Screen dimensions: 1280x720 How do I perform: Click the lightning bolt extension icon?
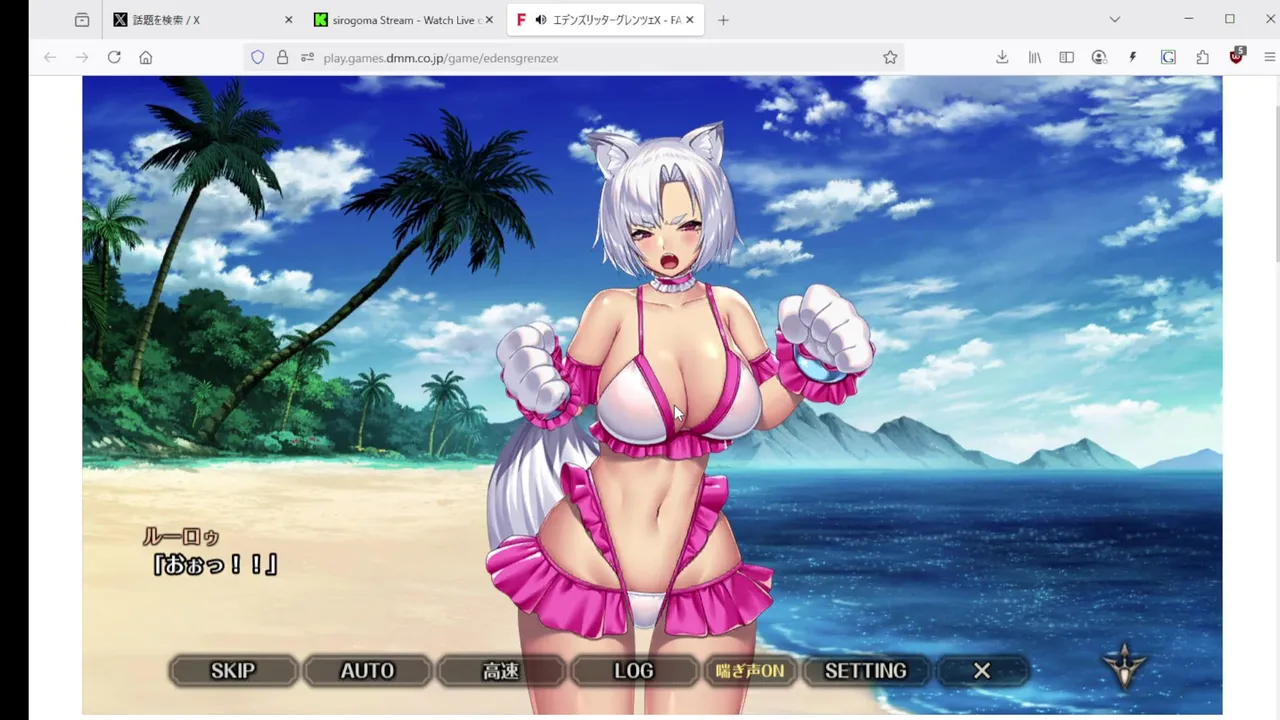[1133, 58]
